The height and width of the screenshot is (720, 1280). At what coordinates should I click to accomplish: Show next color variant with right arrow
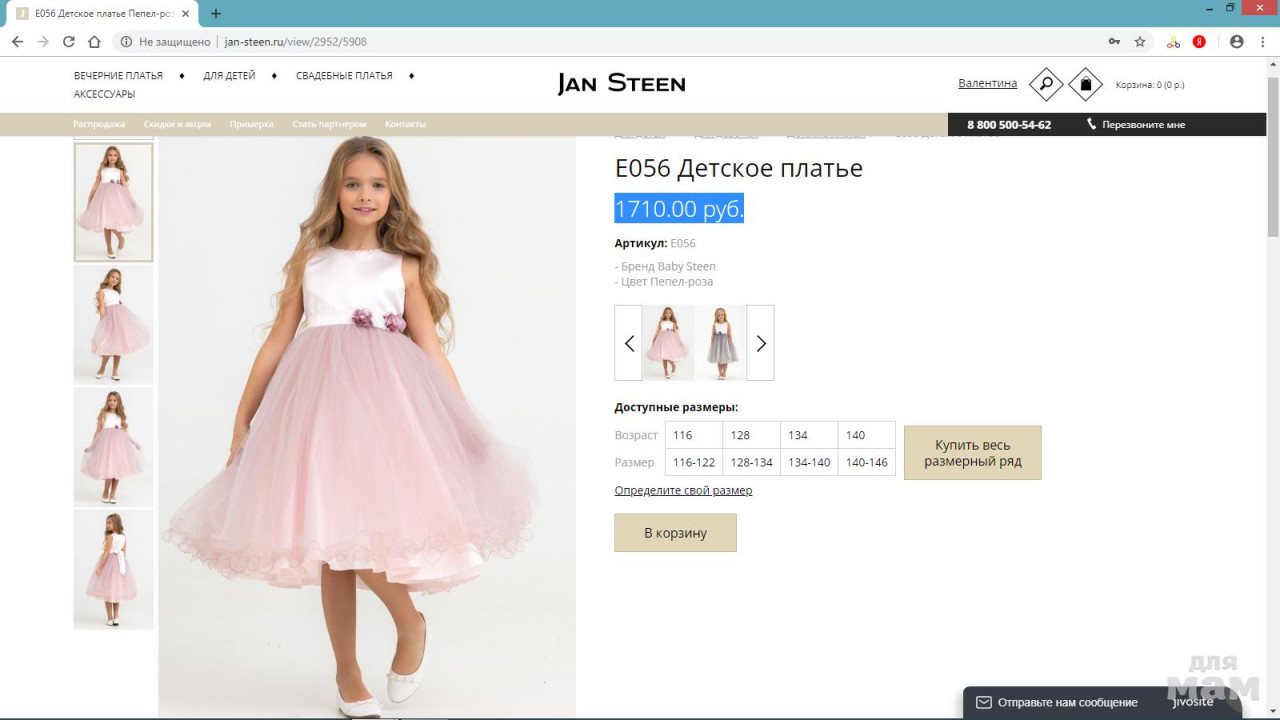coord(760,343)
